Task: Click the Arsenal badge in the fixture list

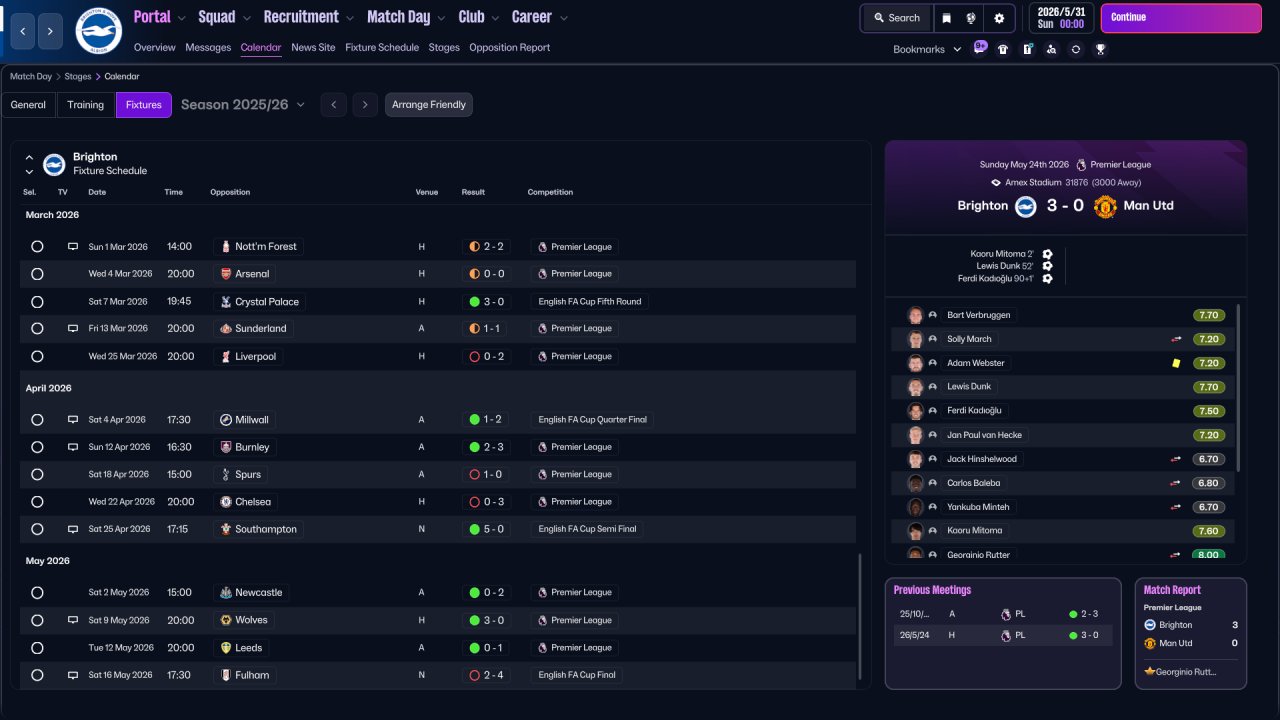Action: tap(225, 274)
